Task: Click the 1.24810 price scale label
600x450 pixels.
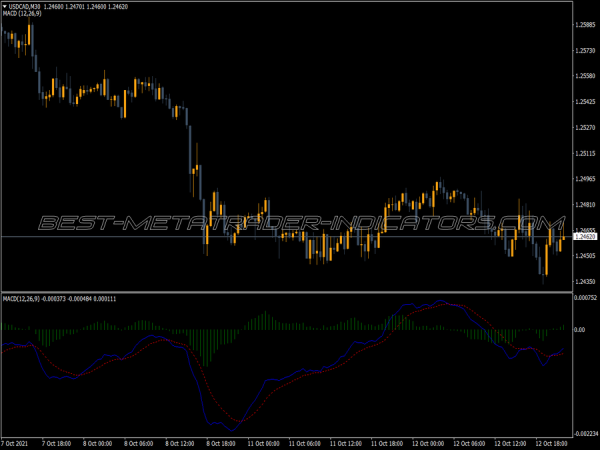Action: tap(585, 205)
